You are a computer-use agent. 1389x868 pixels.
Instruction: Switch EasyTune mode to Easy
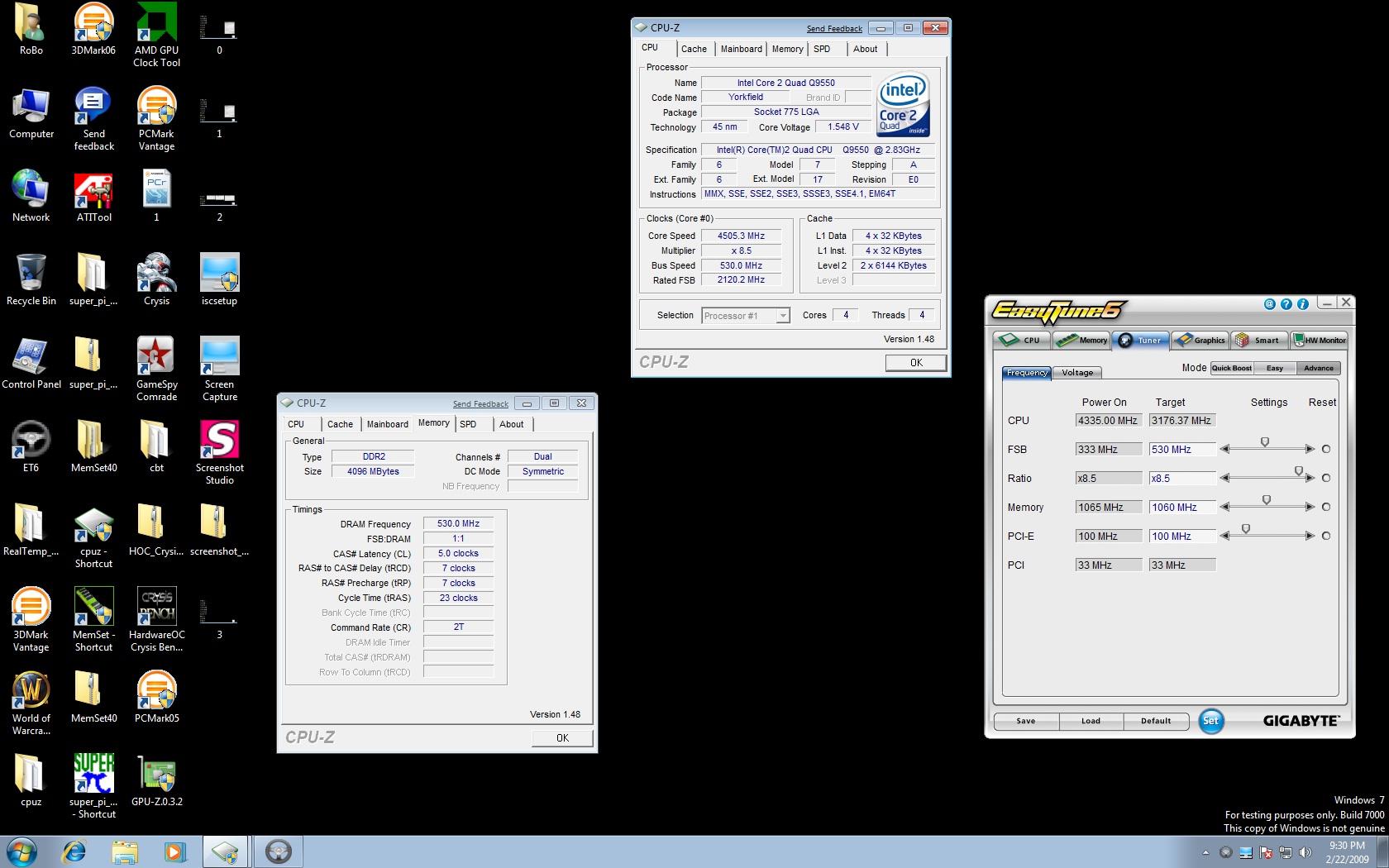[1275, 368]
